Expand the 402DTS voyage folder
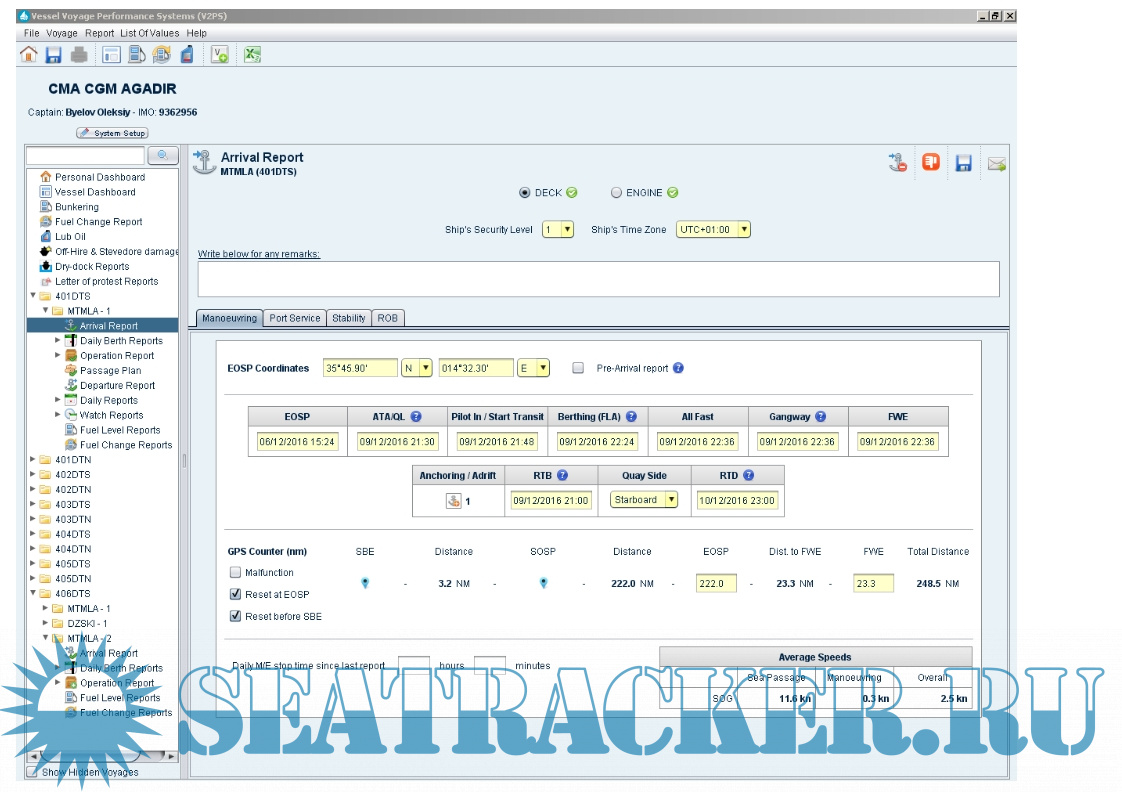Viewport: 1122px width, 793px height. [x=33, y=475]
